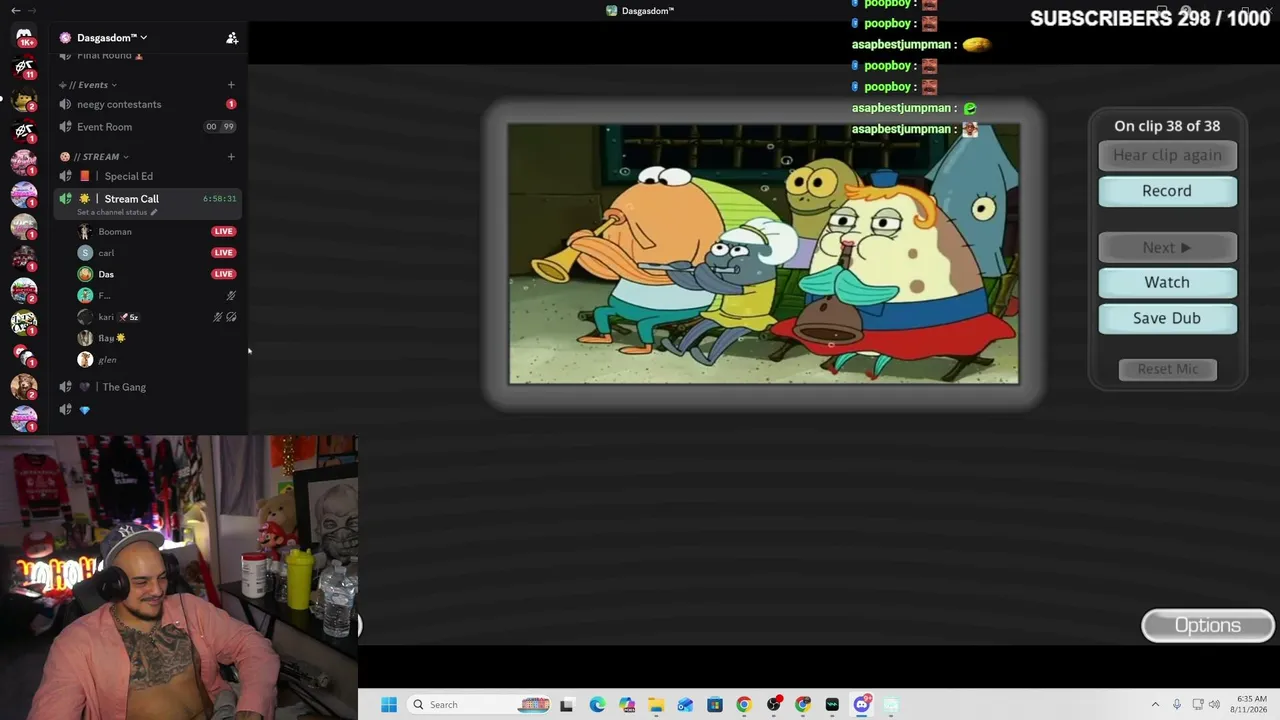Click Booman's avatar in Stream Call
Viewport: 1280px width, 720px height.
click(x=85, y=232)
